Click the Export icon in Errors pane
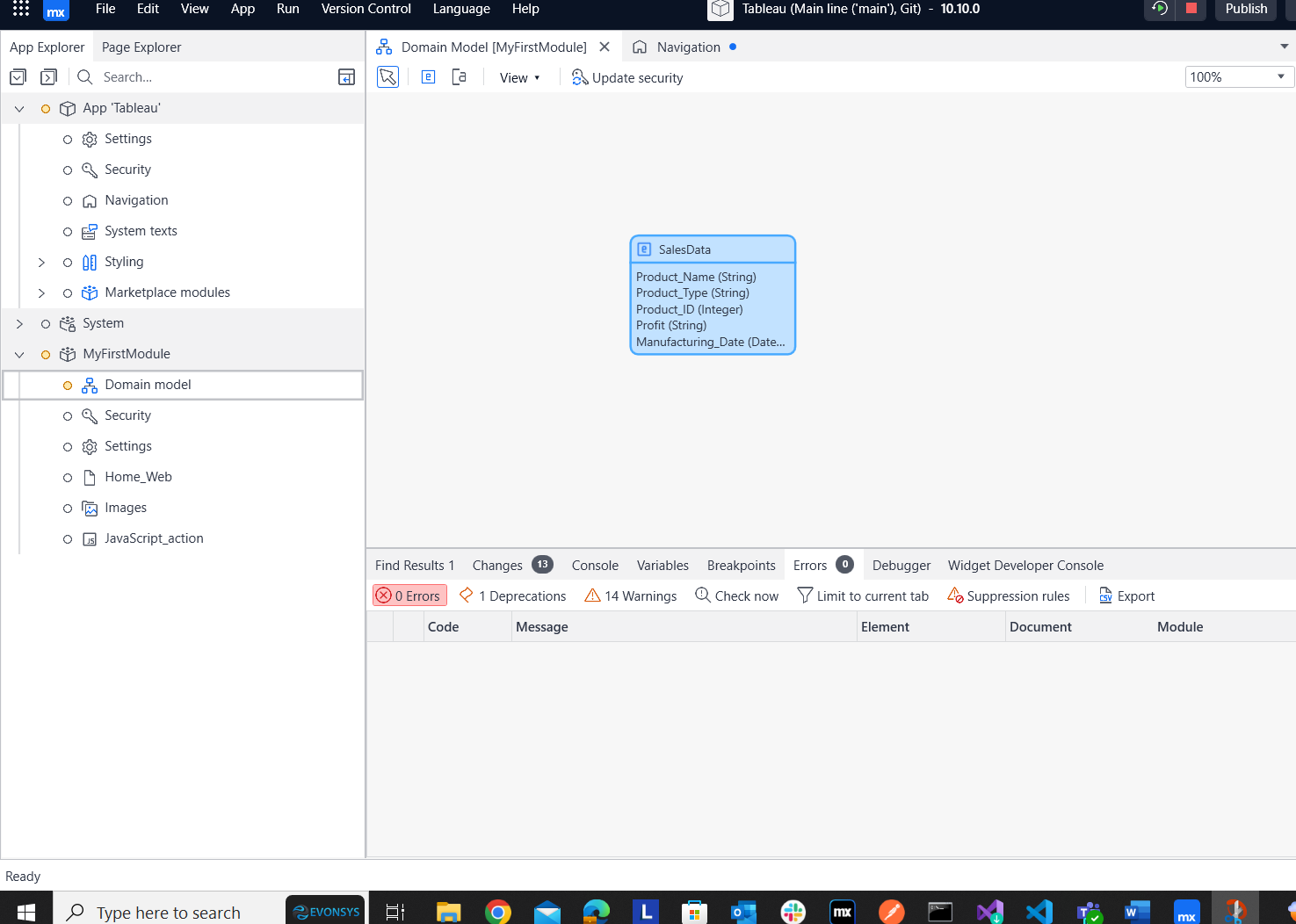Screen dimensions: 1296x924 (1106, 596)
